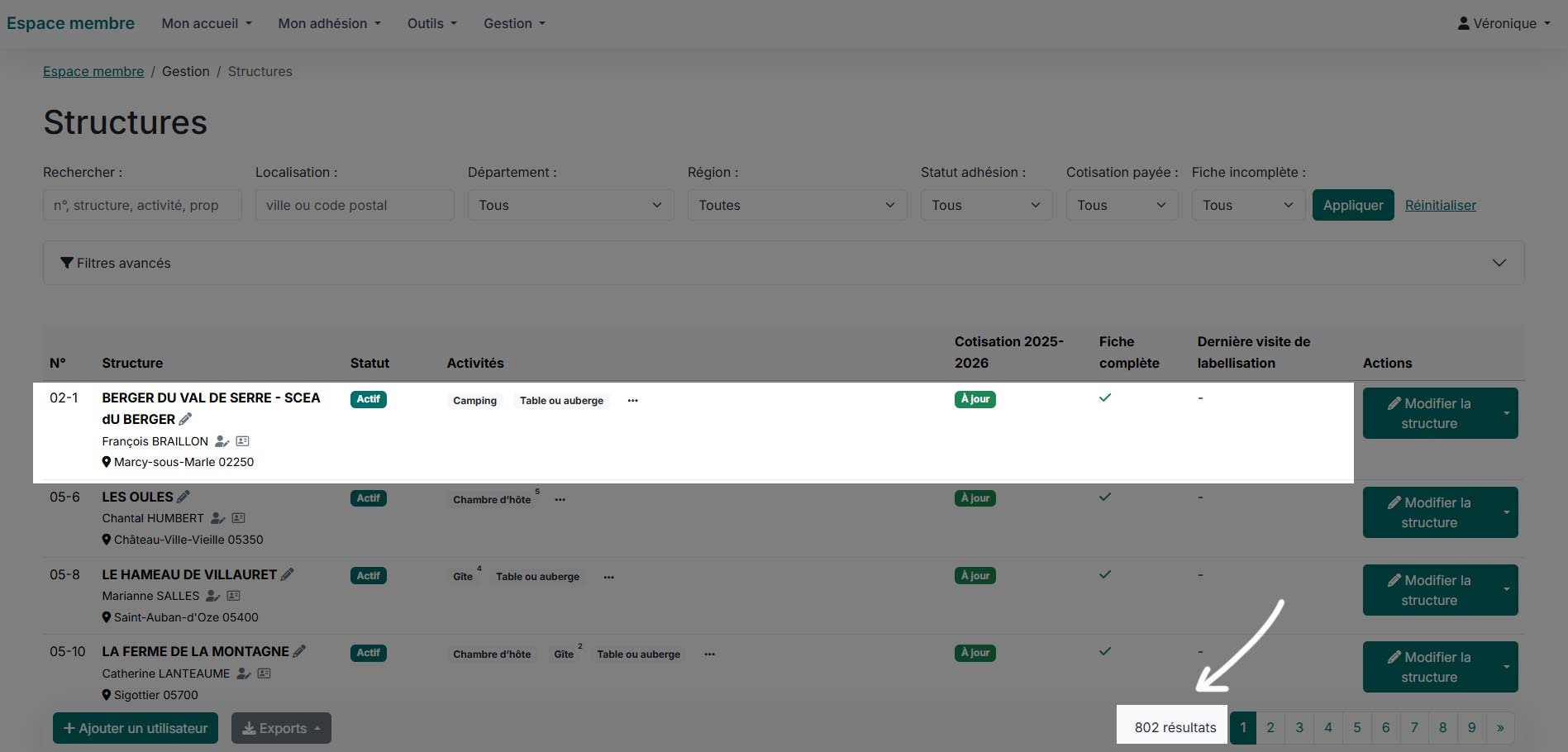
Task: Open the Gestion menu
Action: [x=514, y=23]
